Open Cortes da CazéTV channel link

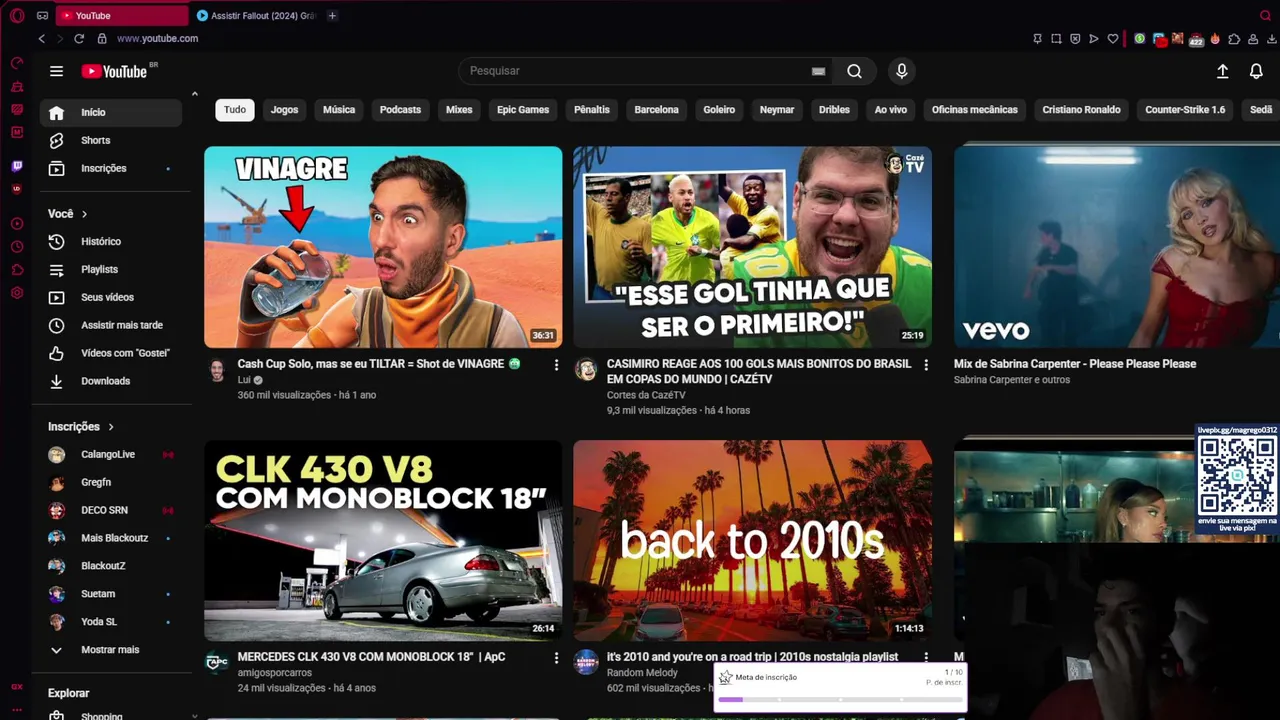[646, 395]
